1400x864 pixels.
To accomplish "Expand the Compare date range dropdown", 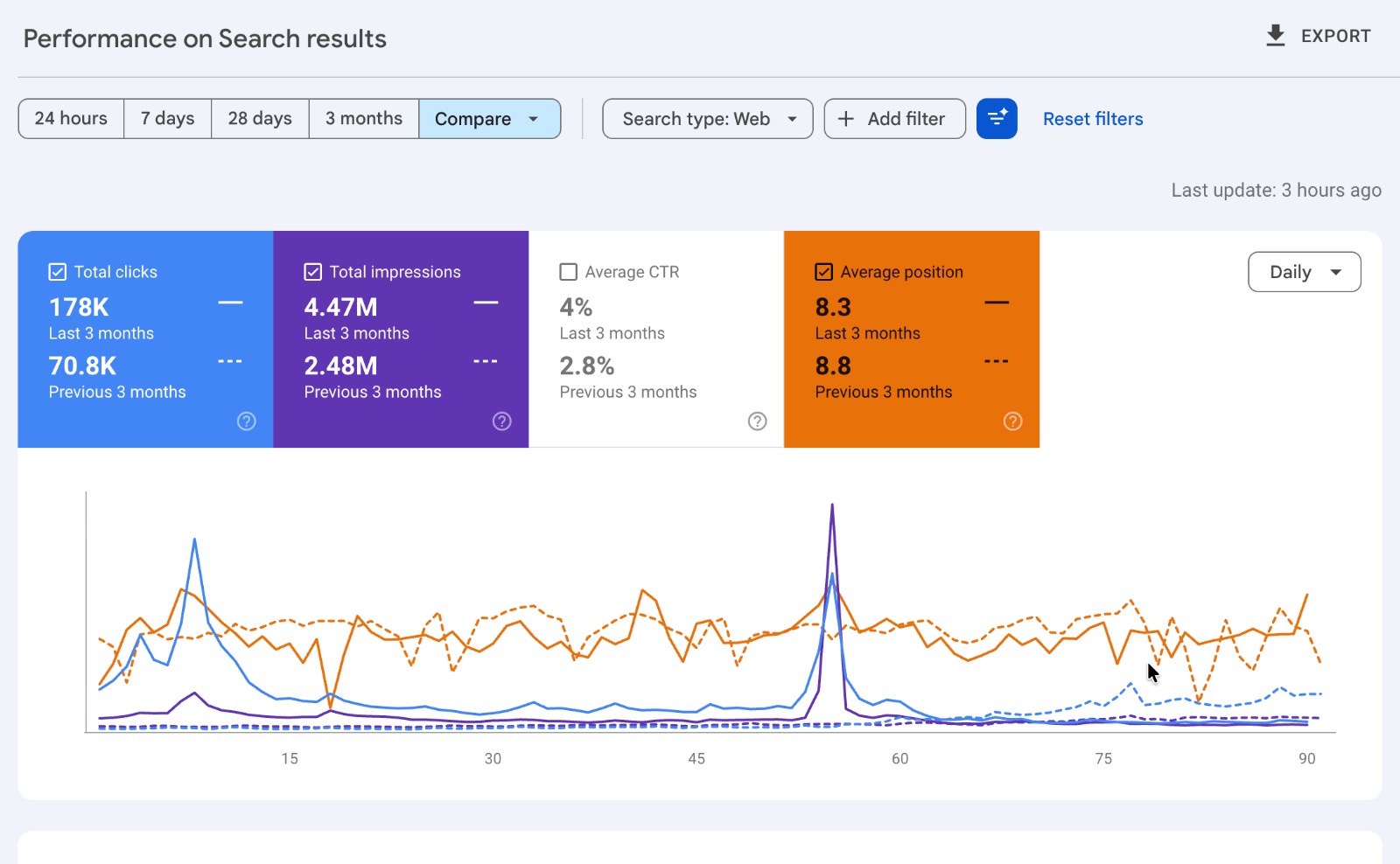I will 490,119.
